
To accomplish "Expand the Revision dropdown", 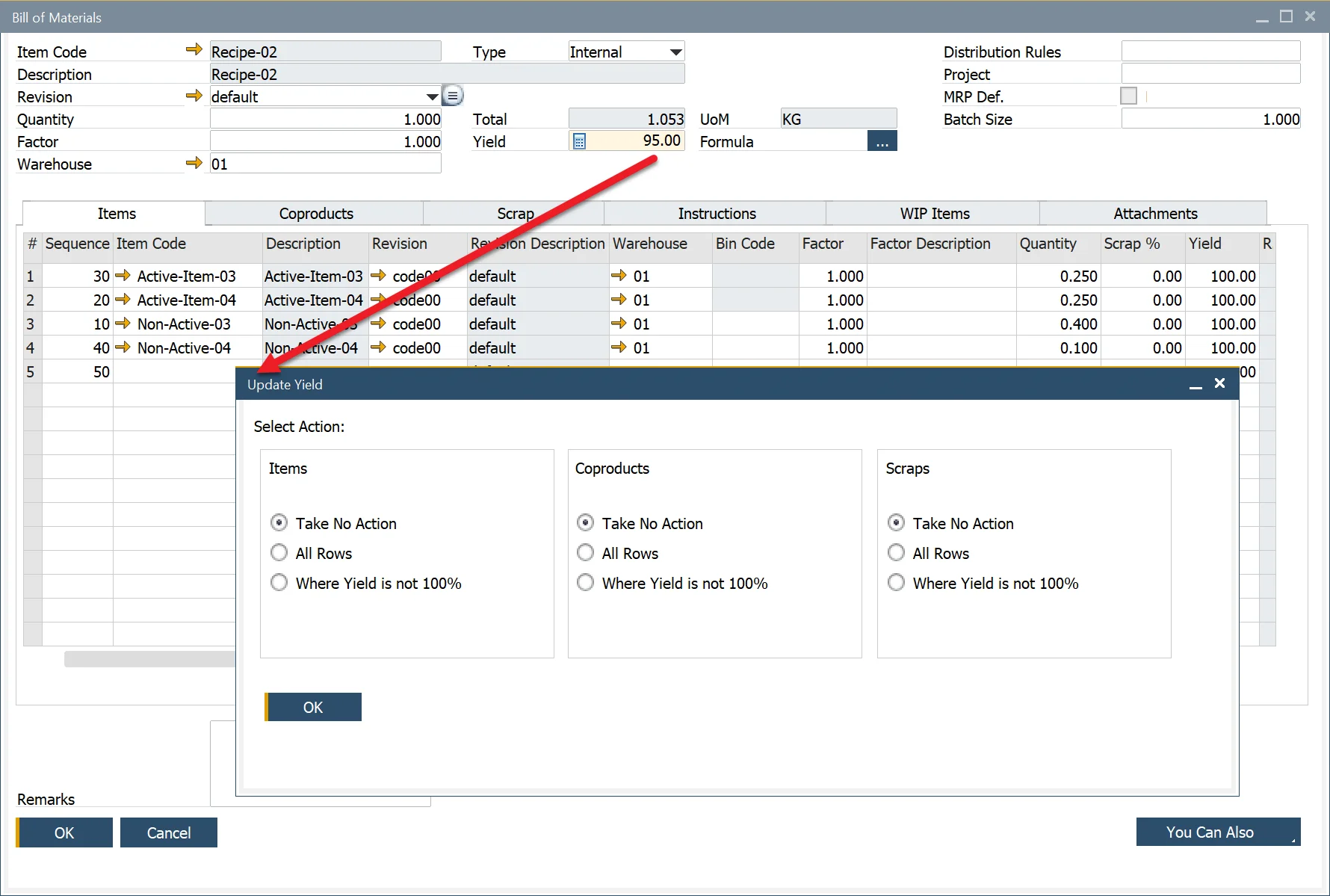I will pos(432,96).
